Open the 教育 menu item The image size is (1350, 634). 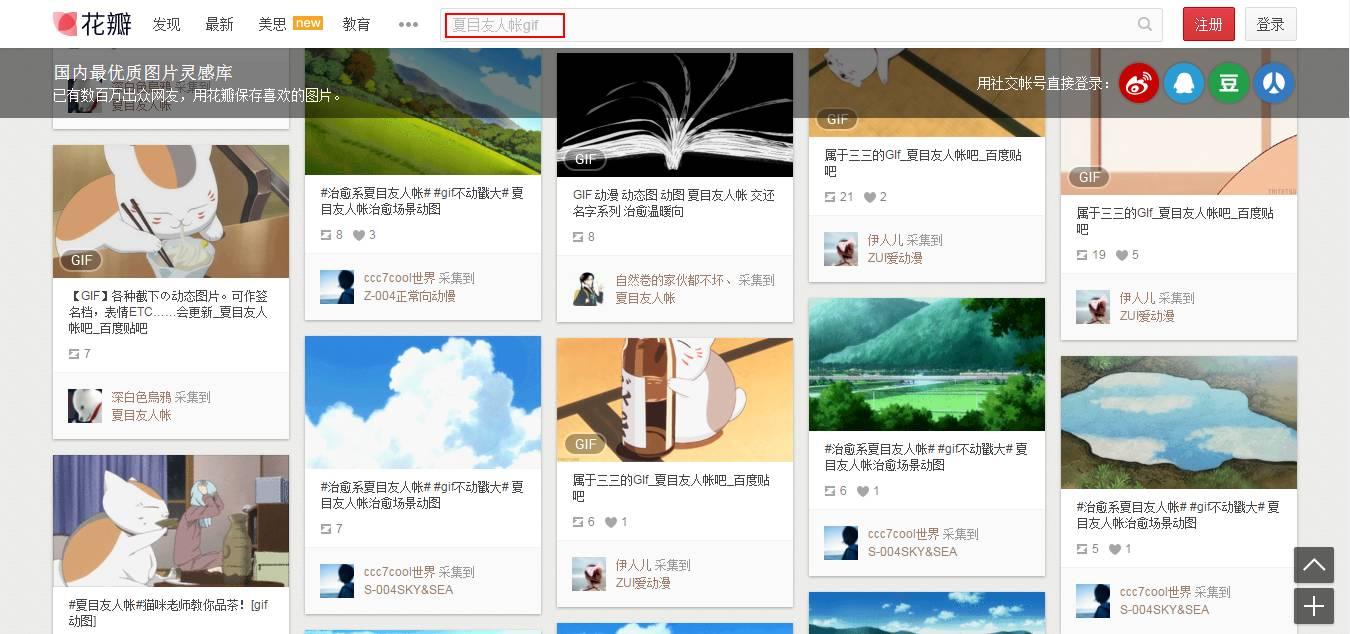356,24
